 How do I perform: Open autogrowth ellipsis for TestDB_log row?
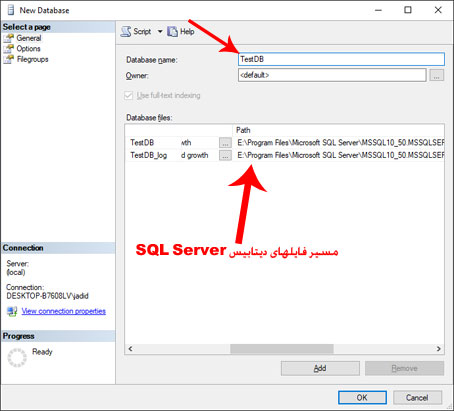(225, 155)
